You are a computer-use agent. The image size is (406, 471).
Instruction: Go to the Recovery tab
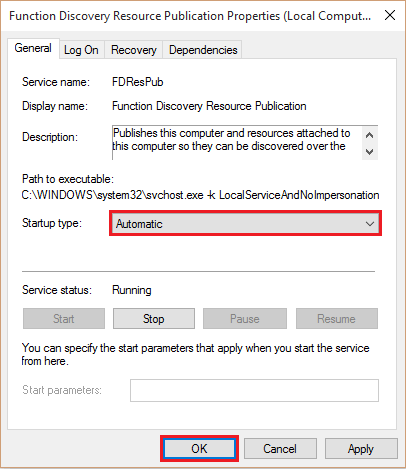point(134,50)
